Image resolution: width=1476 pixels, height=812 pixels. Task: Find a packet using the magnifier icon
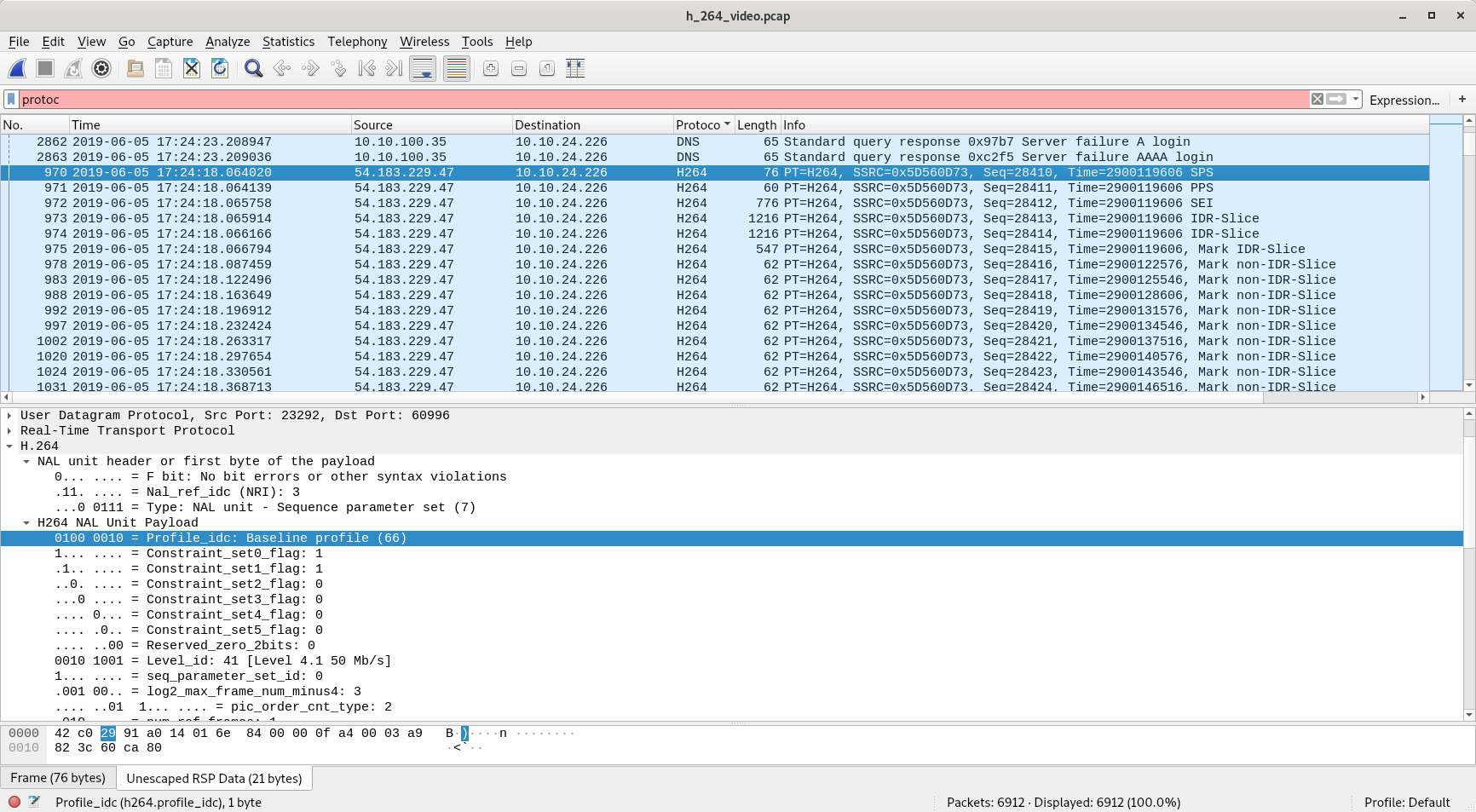pos(253,68)
